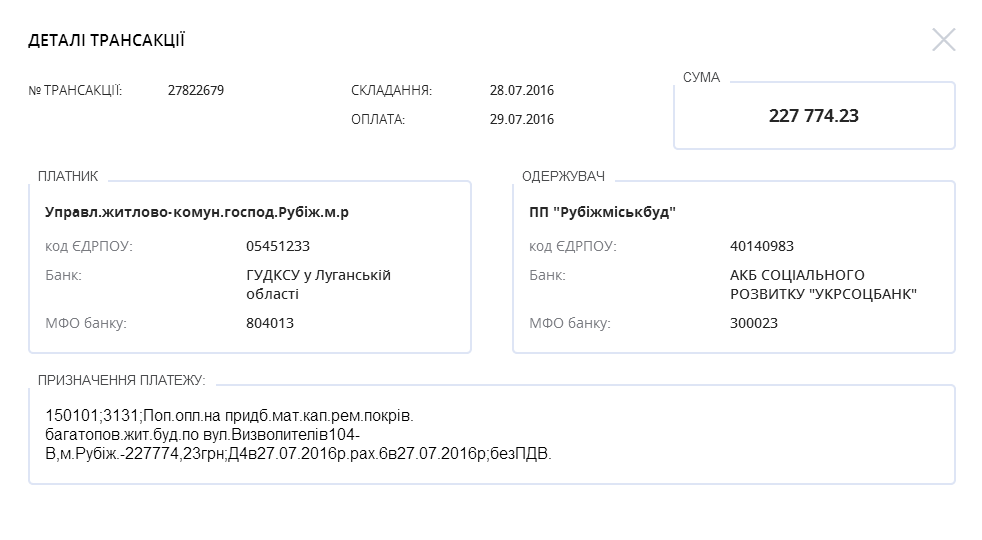Click the payer ЄДРПОУ code 05451233

click(x=278, y=246)
